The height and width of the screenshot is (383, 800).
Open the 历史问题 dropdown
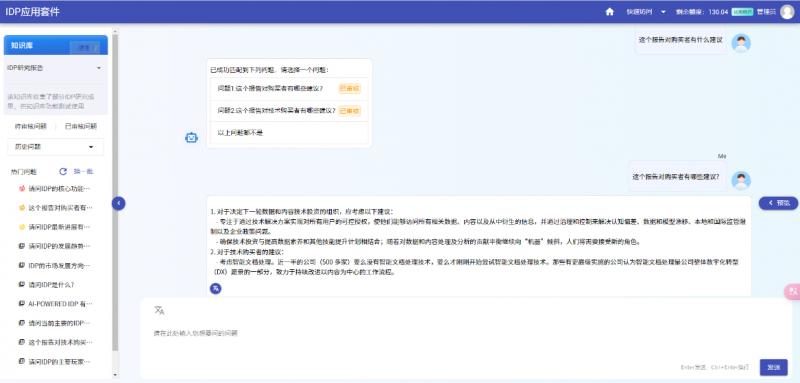tap(55, 147)
